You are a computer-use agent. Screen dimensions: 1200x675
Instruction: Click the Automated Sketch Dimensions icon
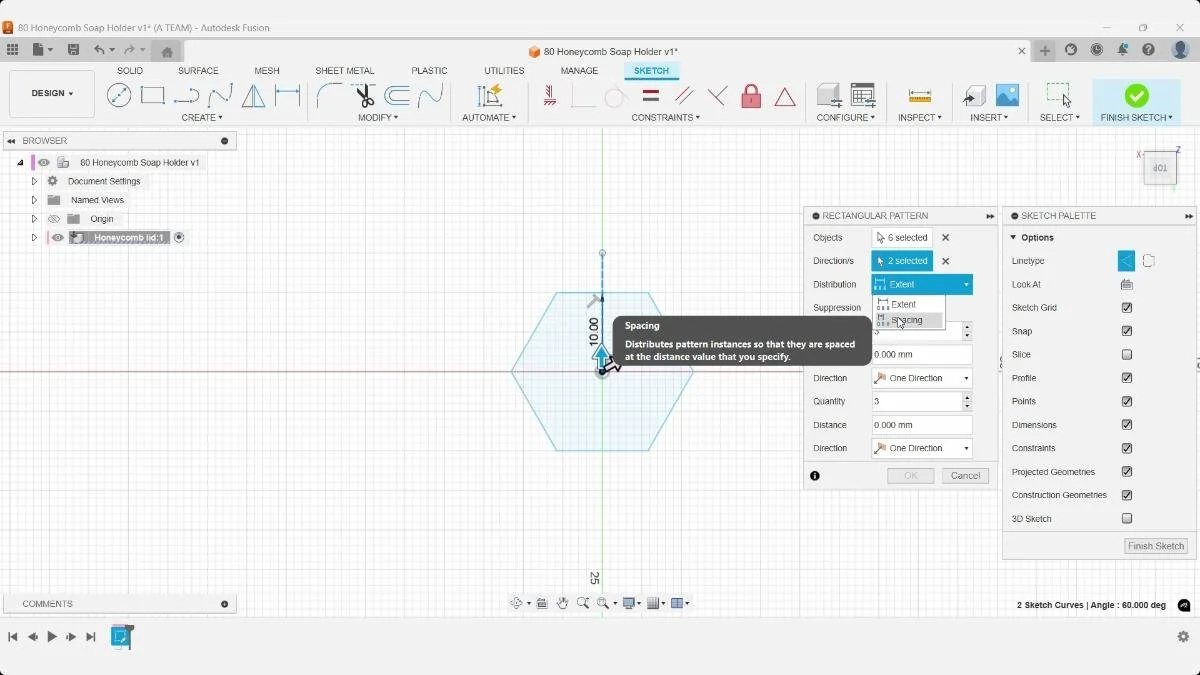point(489,95)
